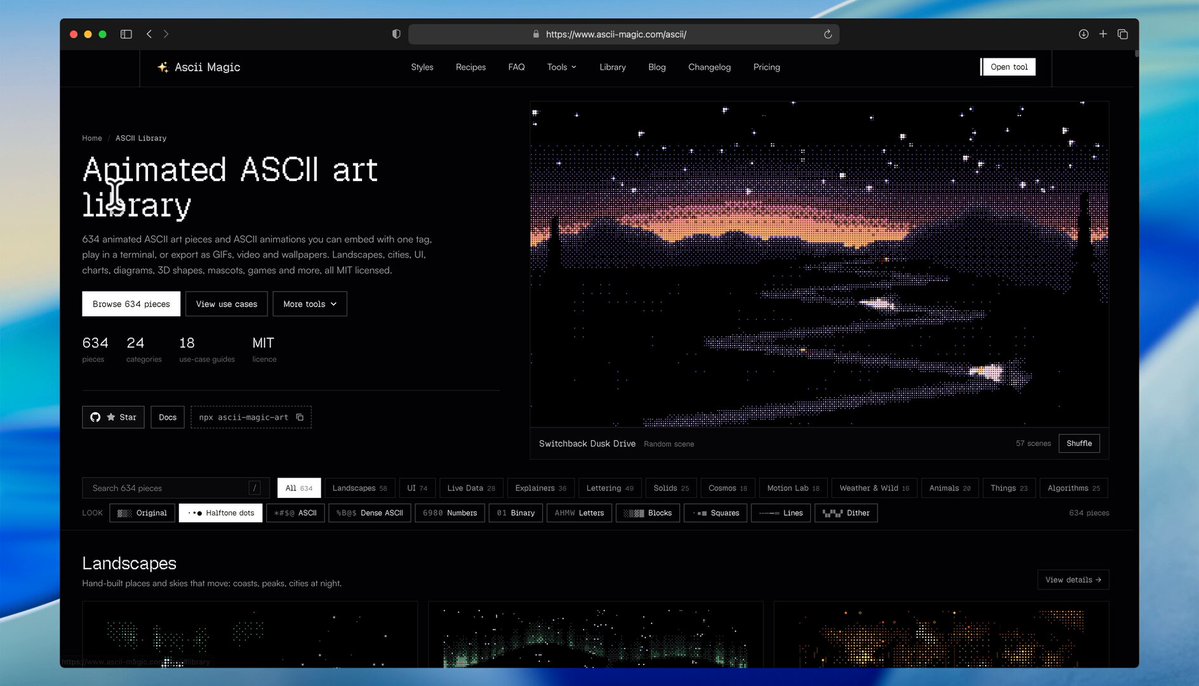Select the Halftone dots look
Viewport: 1199px width, 686px height.
[x=221, y=513]
